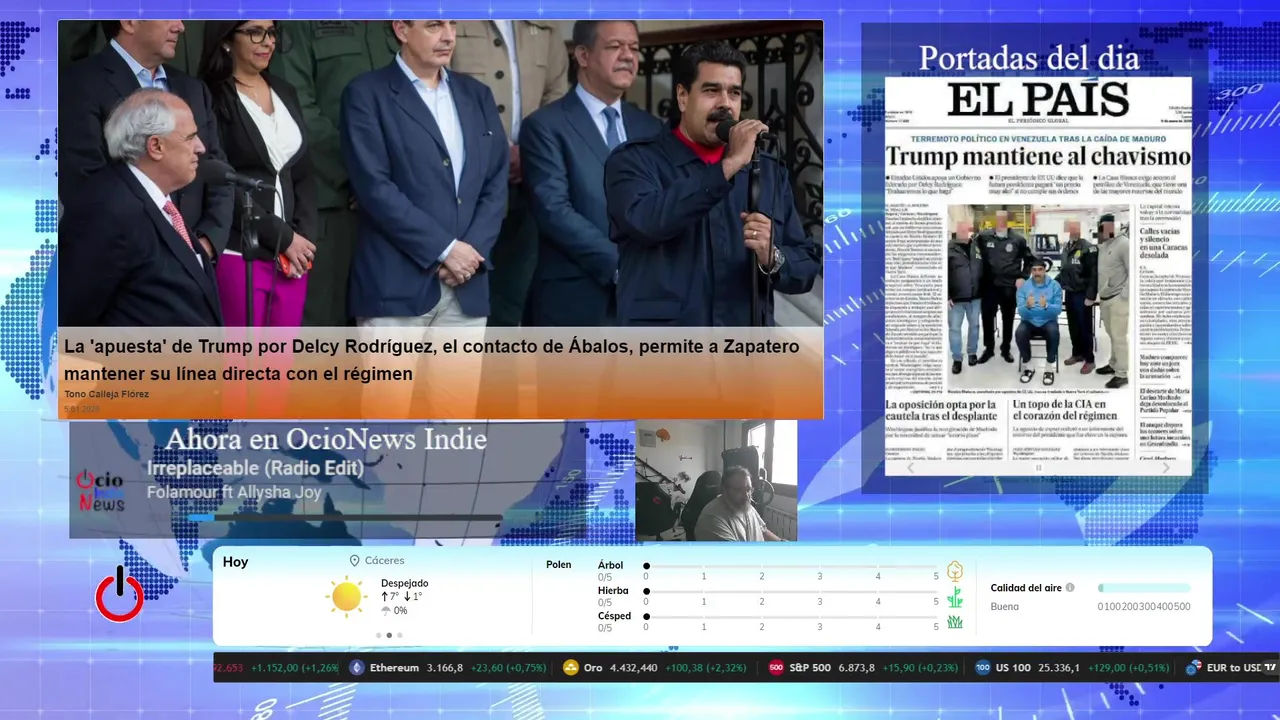Click the 'Cáceres' location label

coord(385,561)
